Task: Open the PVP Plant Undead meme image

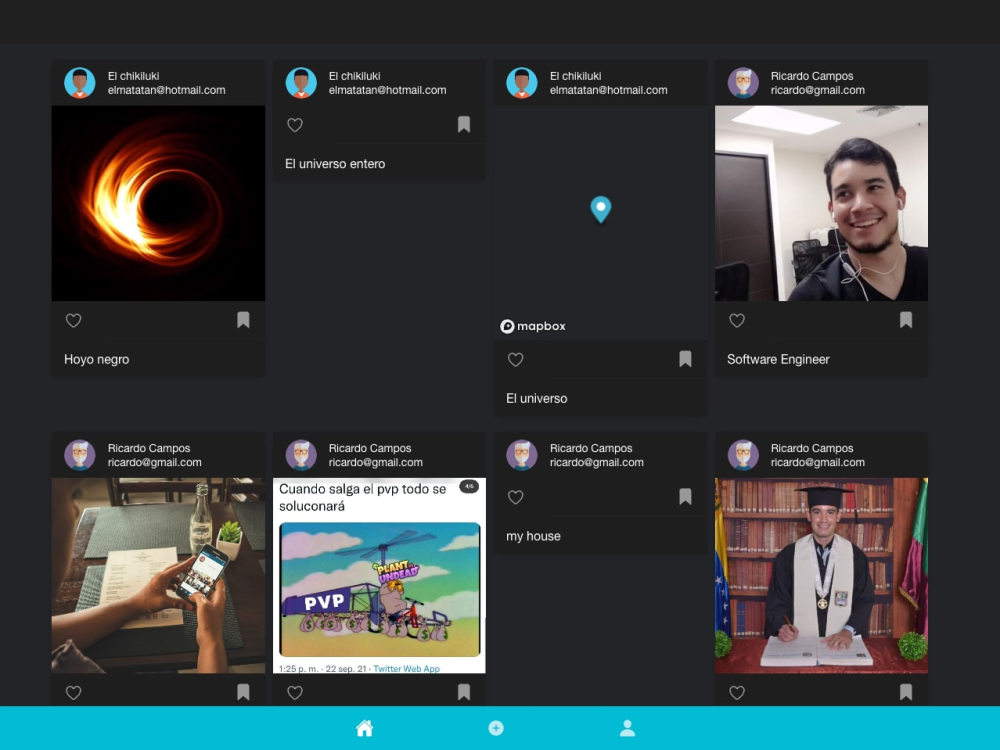Action: pos(379,575)
